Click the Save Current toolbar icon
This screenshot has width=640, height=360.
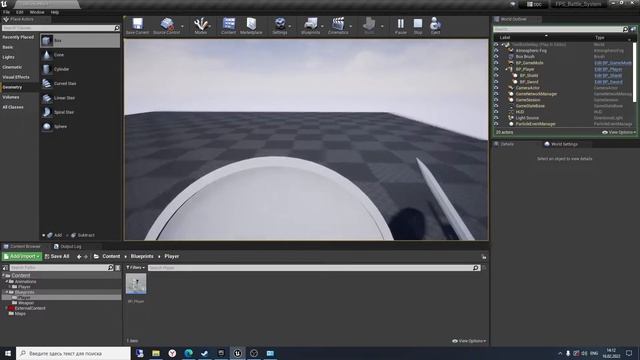click(x=138, y=26)
